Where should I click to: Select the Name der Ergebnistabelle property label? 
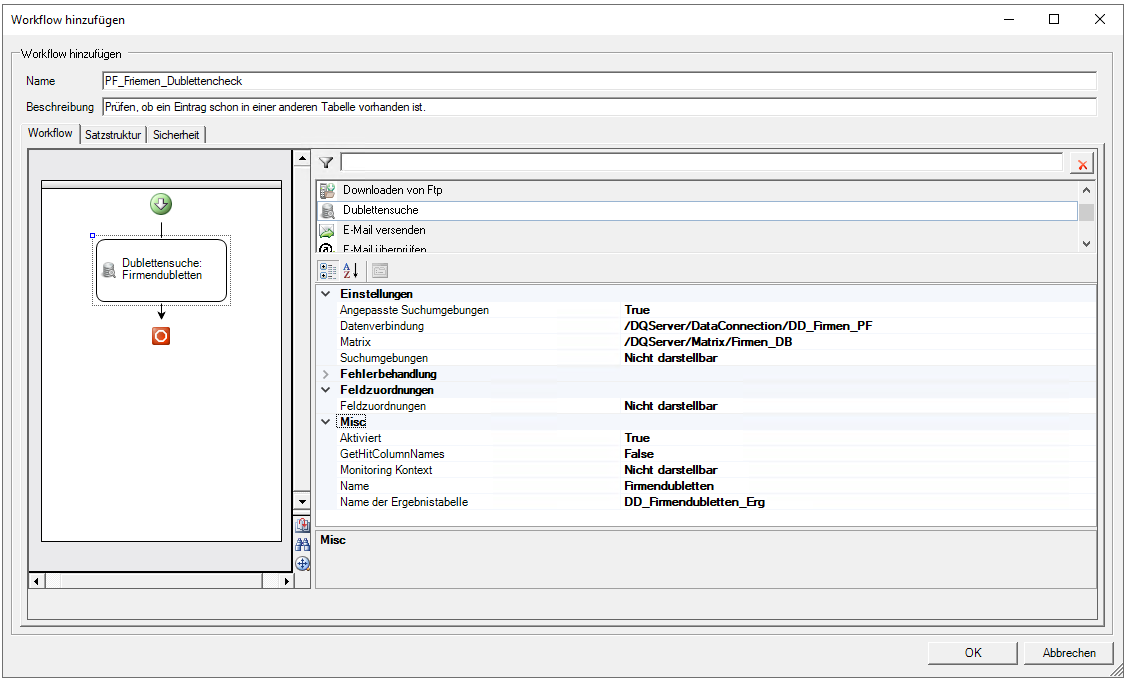tap(404, 502)
